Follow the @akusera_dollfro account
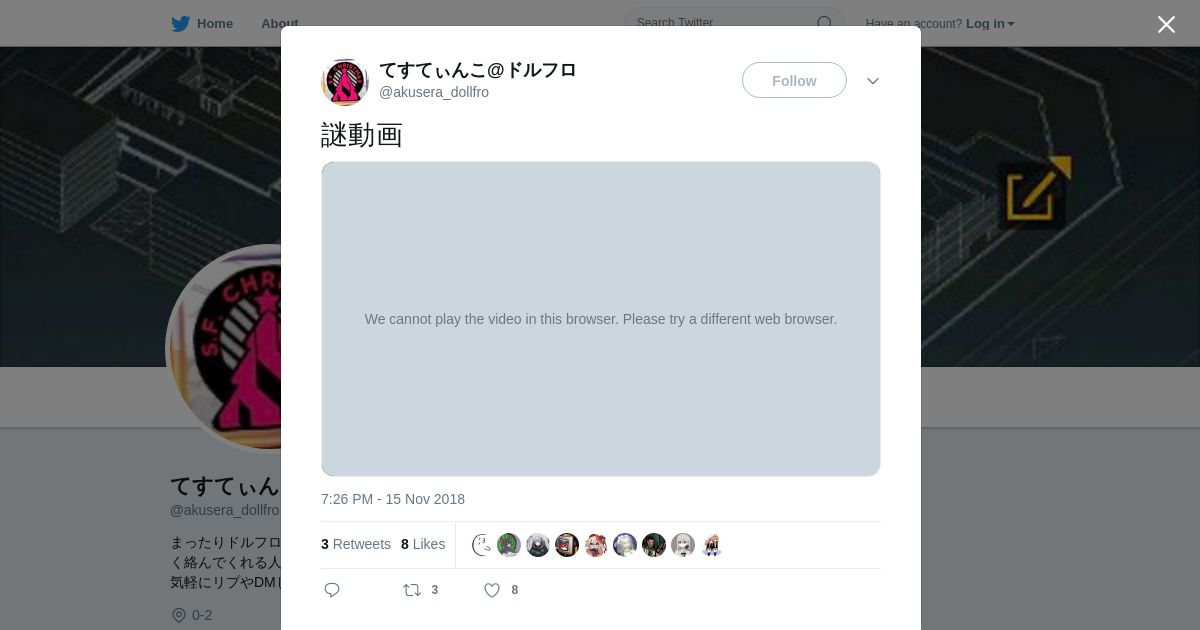The image size is (1200, 630). [x=794, y=80]
